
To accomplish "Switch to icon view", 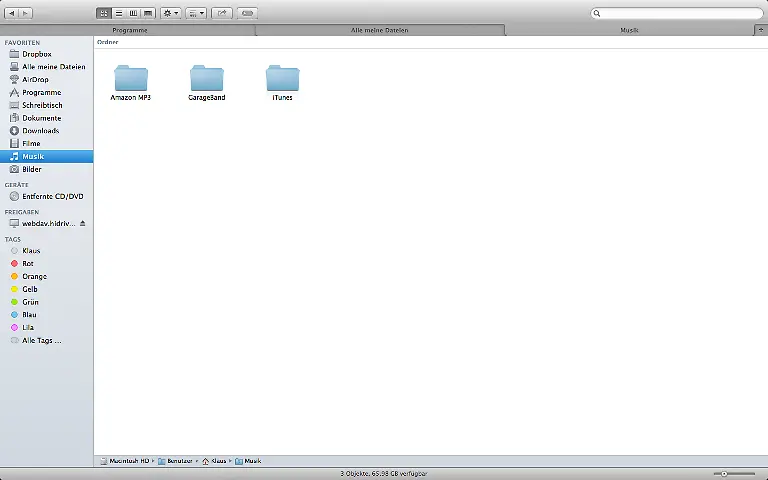I will point(104,13).
